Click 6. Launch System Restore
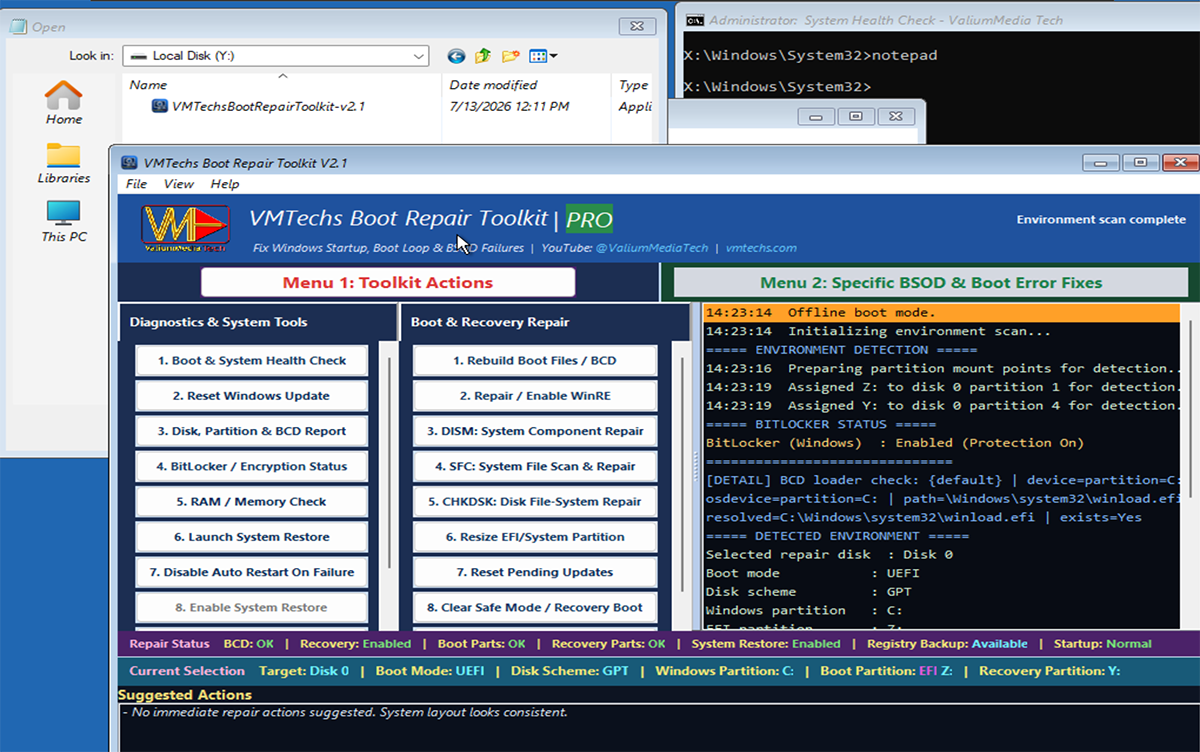The image size is (1200, 752). point(252,537)
